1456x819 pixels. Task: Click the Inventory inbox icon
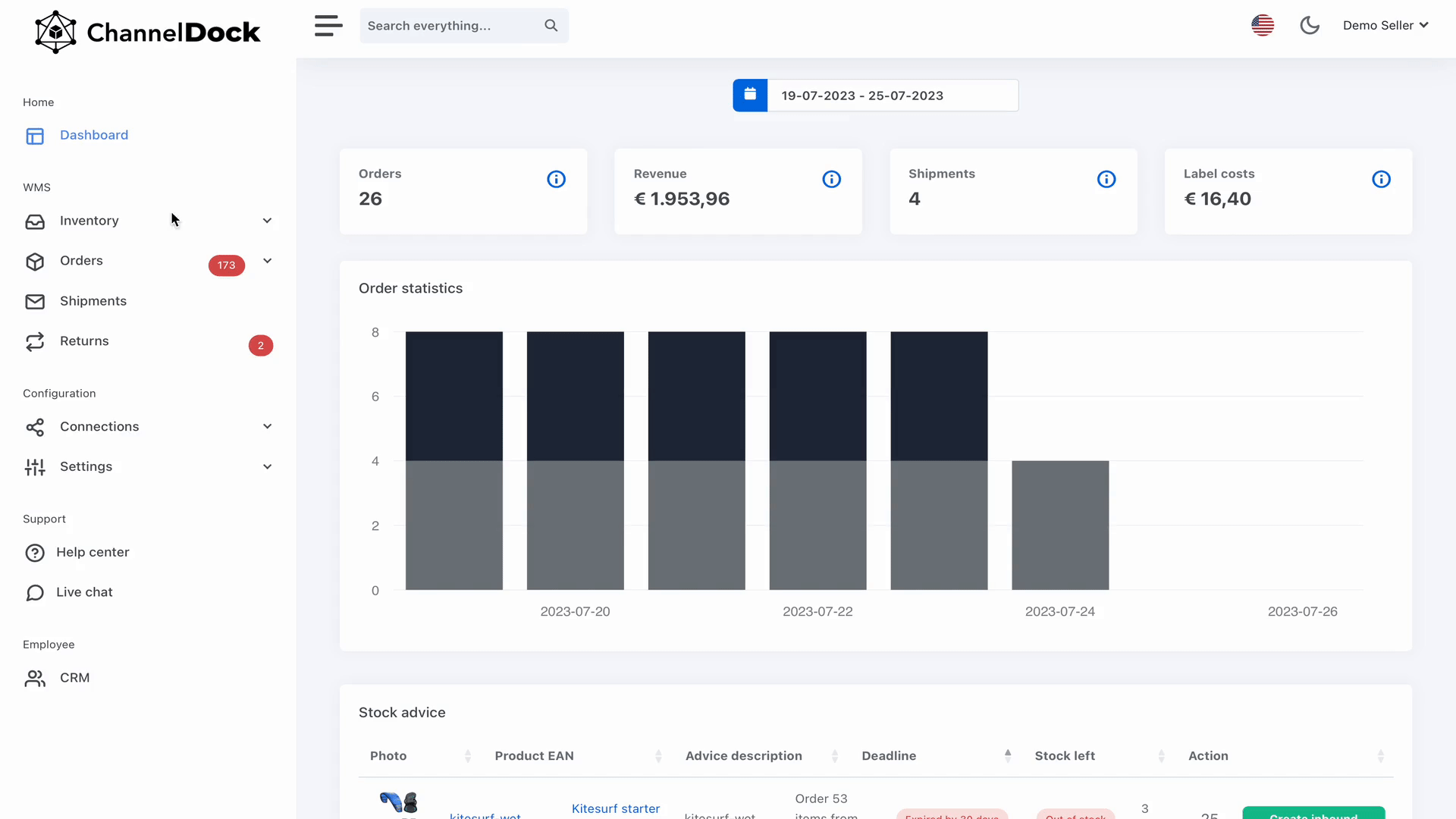(35, 221)
